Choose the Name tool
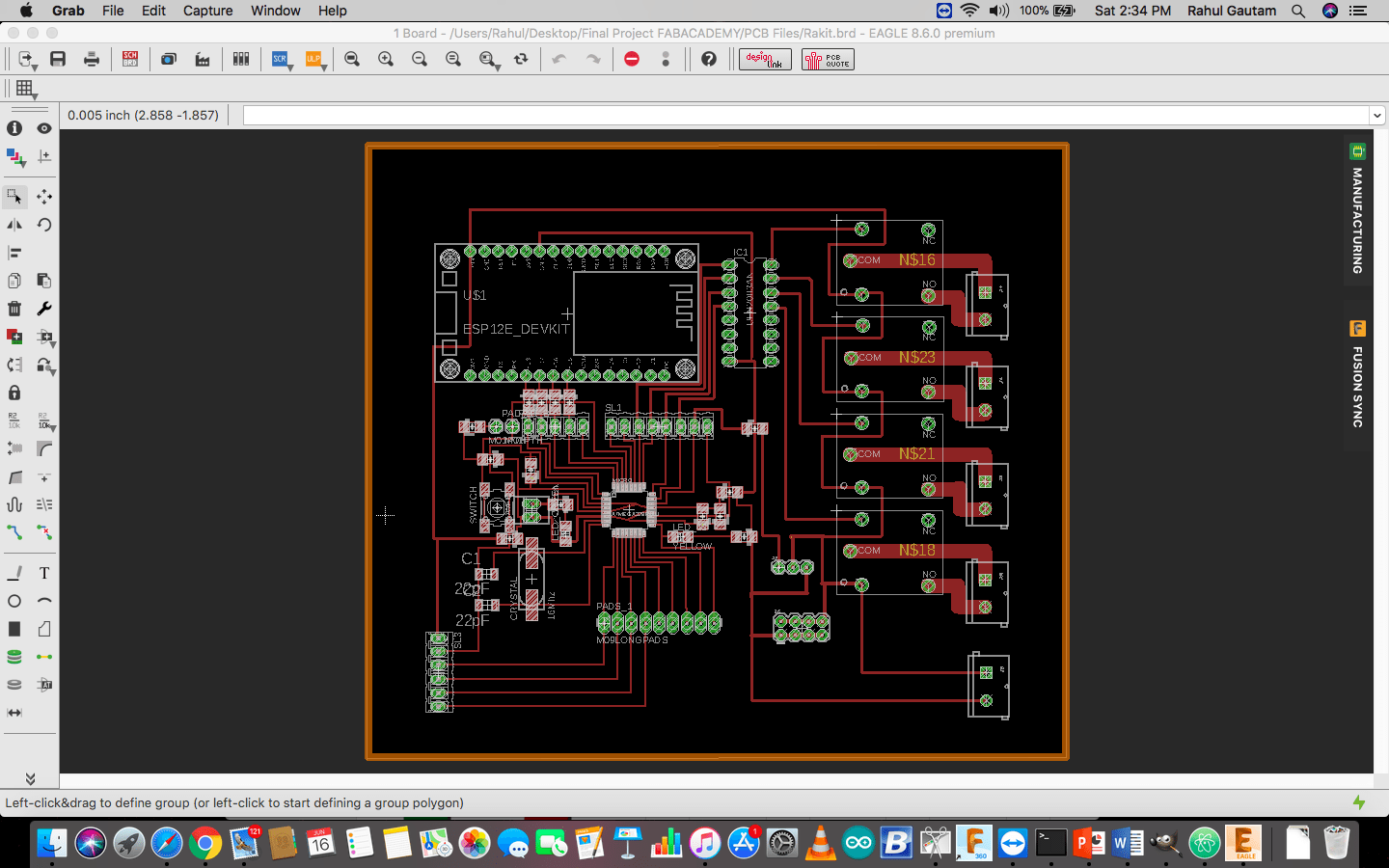 (14, 420)
